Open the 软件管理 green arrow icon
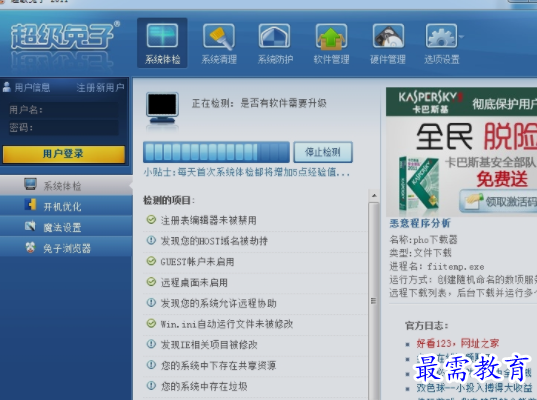537x400 pixels. pos(331,36)
